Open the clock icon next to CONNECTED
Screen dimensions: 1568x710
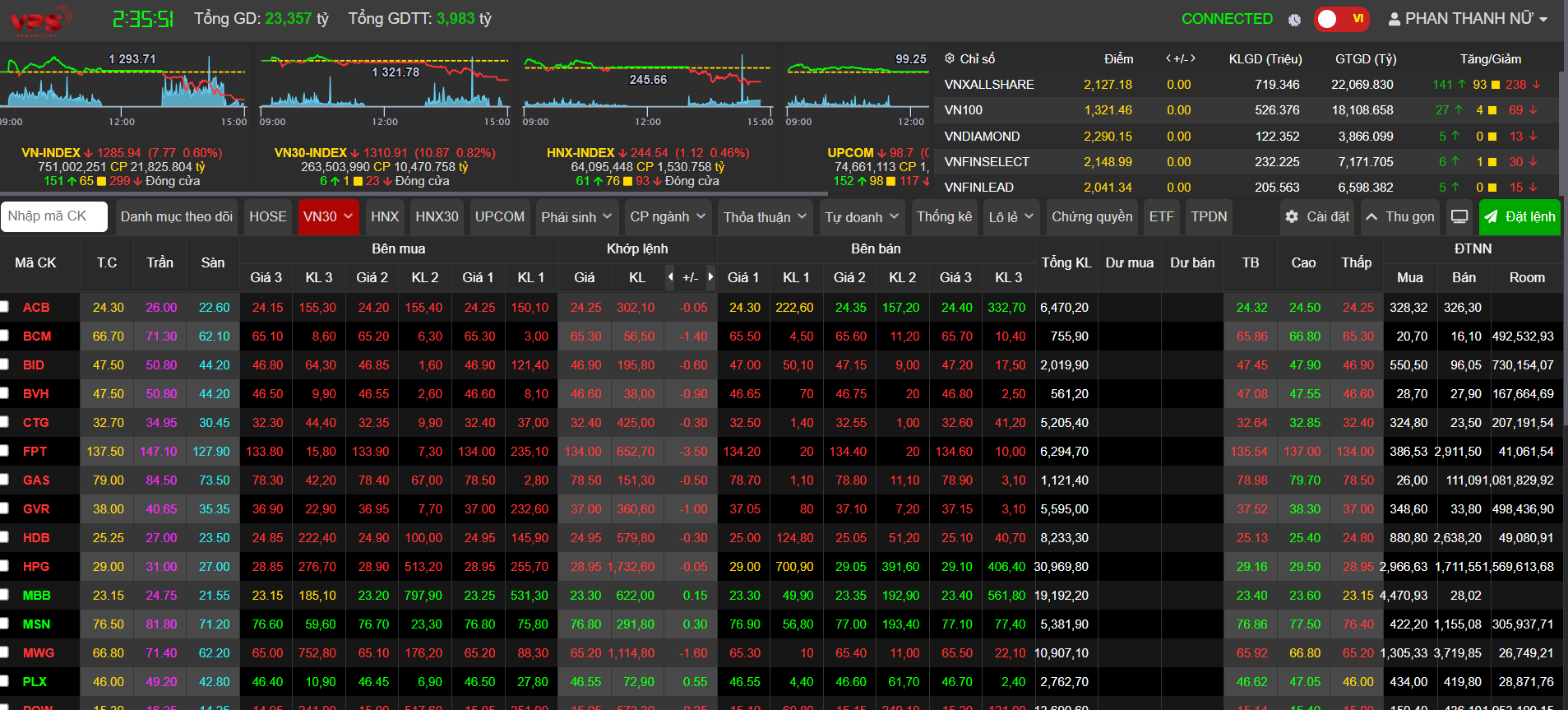tap(1294, 20)
